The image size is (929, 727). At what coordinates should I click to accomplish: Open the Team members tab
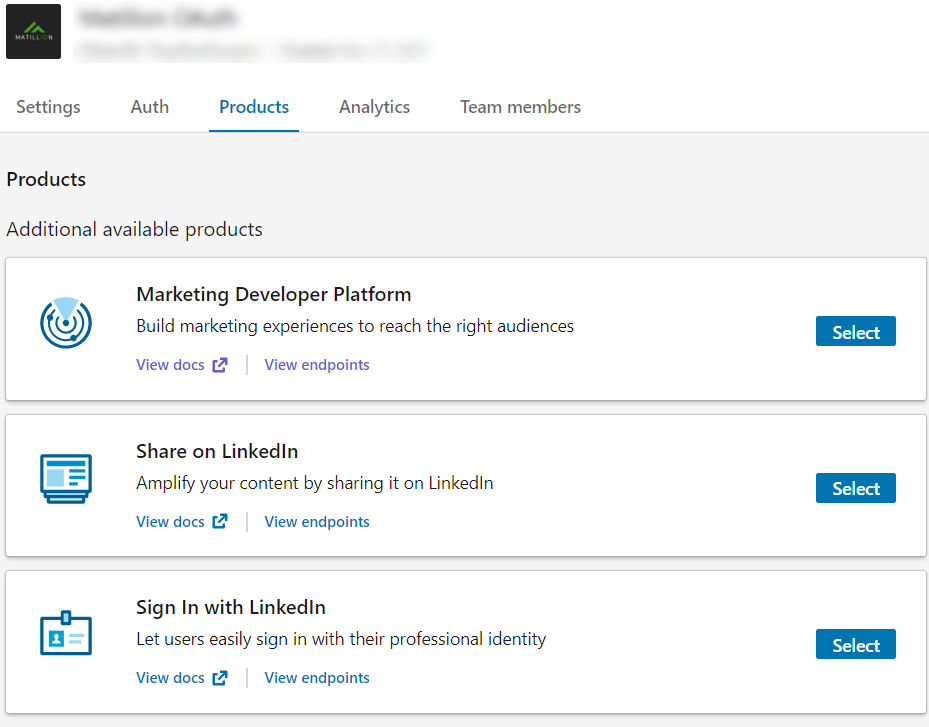(520, 107)
